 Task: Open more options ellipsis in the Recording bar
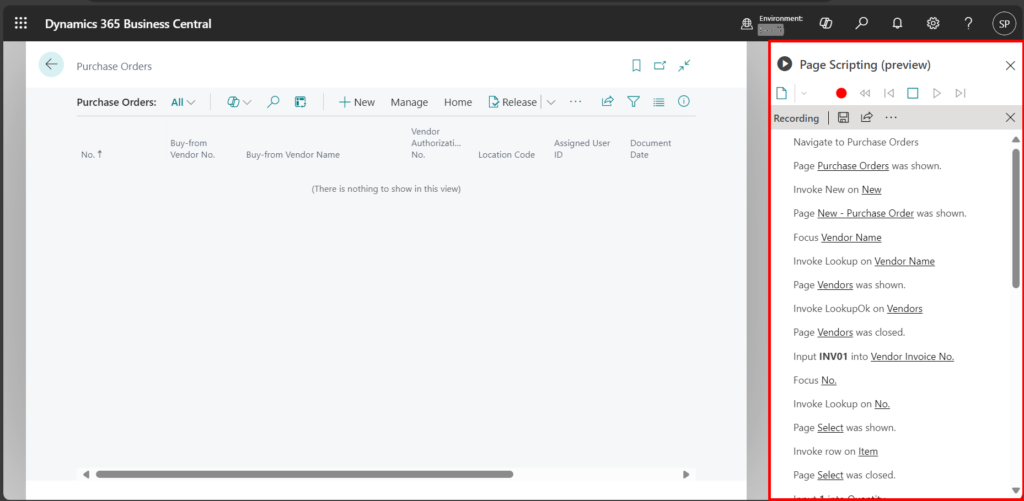coord(891,118)
